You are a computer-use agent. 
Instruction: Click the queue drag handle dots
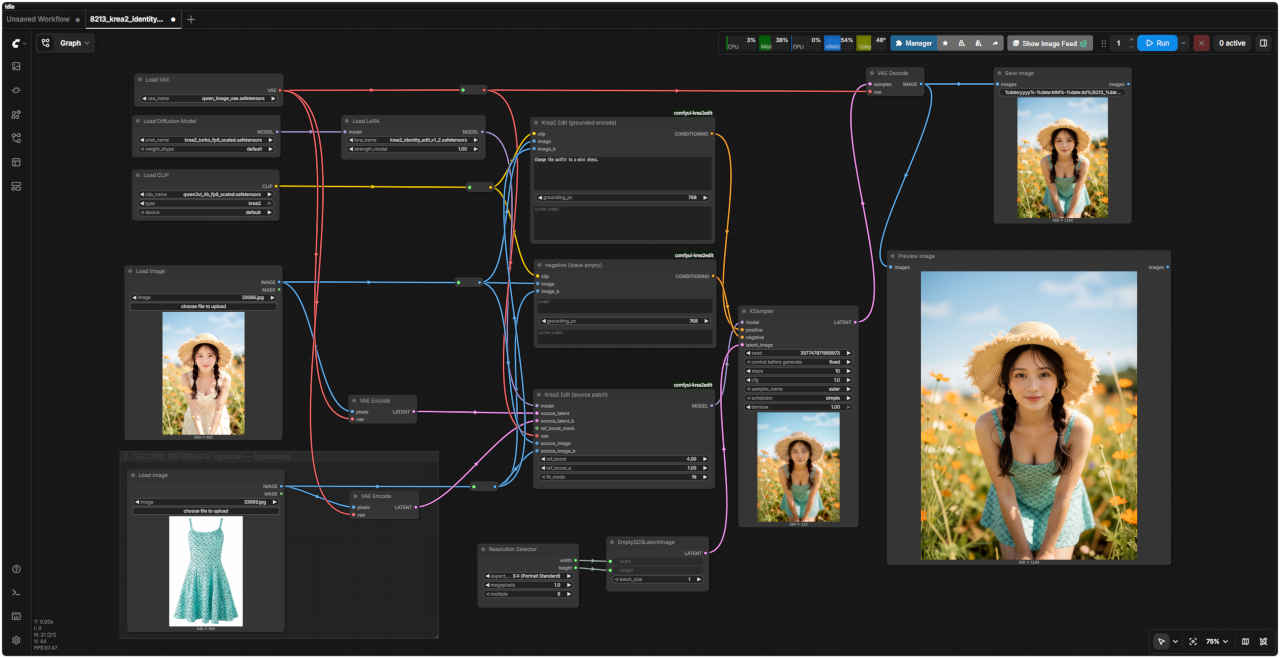(x=1104, y=43)
